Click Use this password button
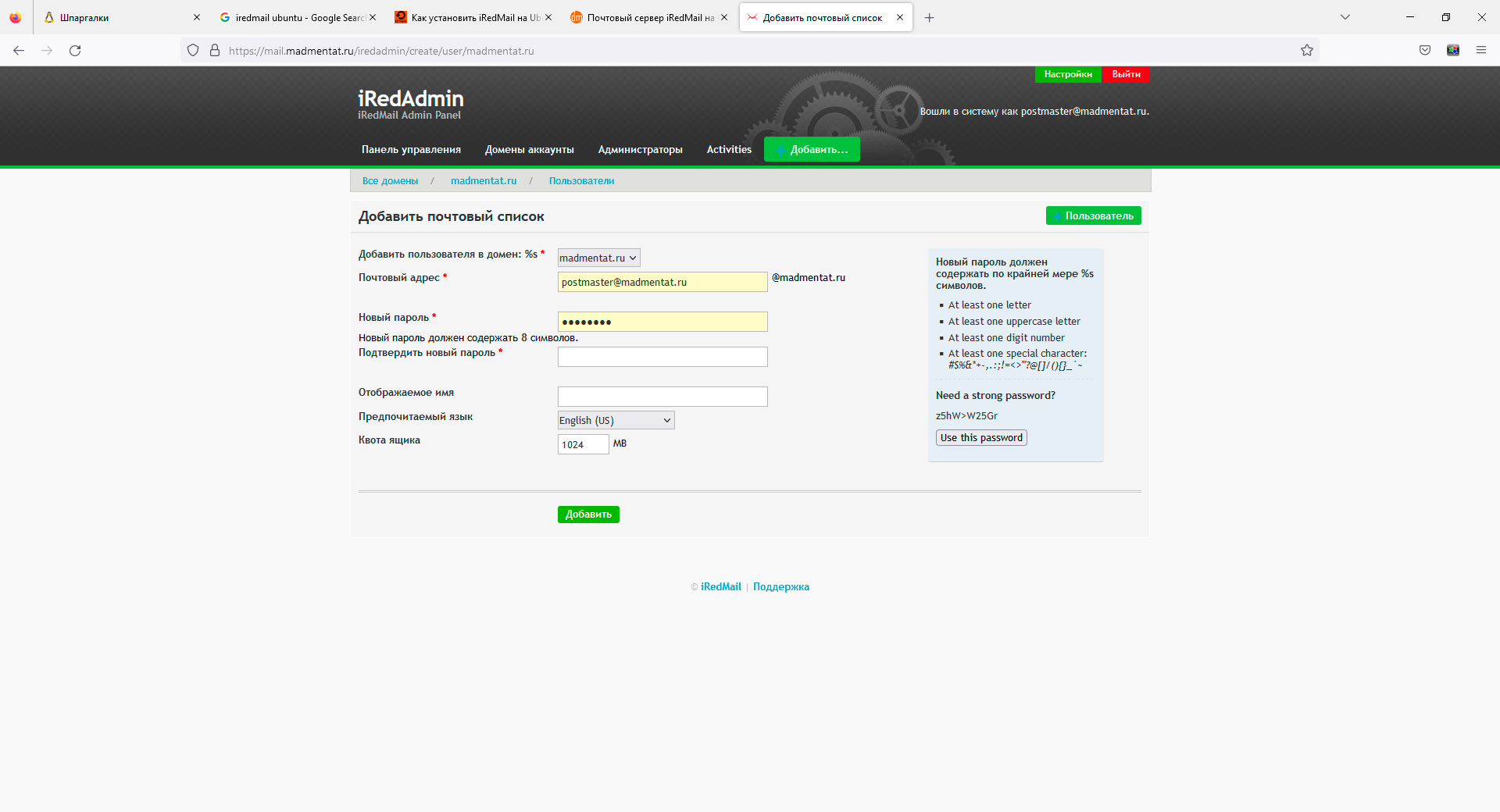The height and width of the screenshot is (812, 1500). pyautogui.click(x=981, y=438)
